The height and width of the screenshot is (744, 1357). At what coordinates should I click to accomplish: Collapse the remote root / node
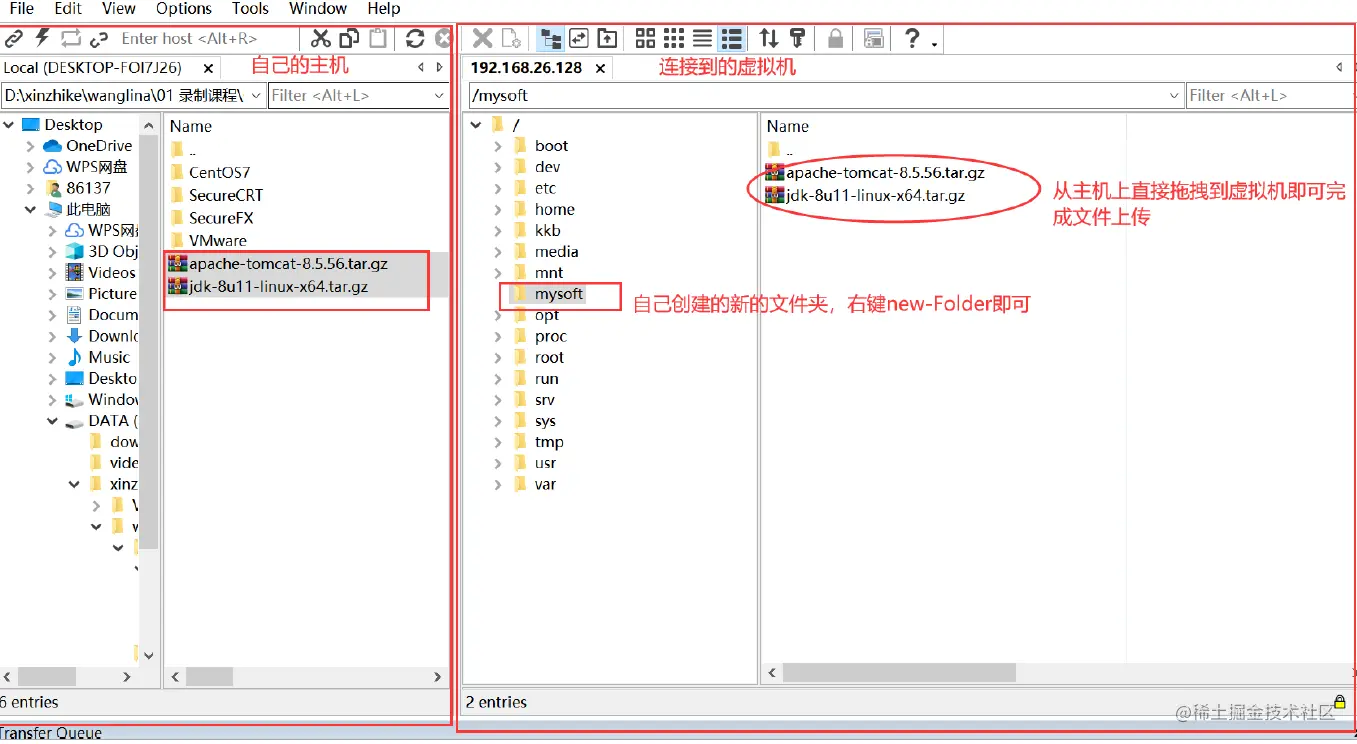[476, 125]
